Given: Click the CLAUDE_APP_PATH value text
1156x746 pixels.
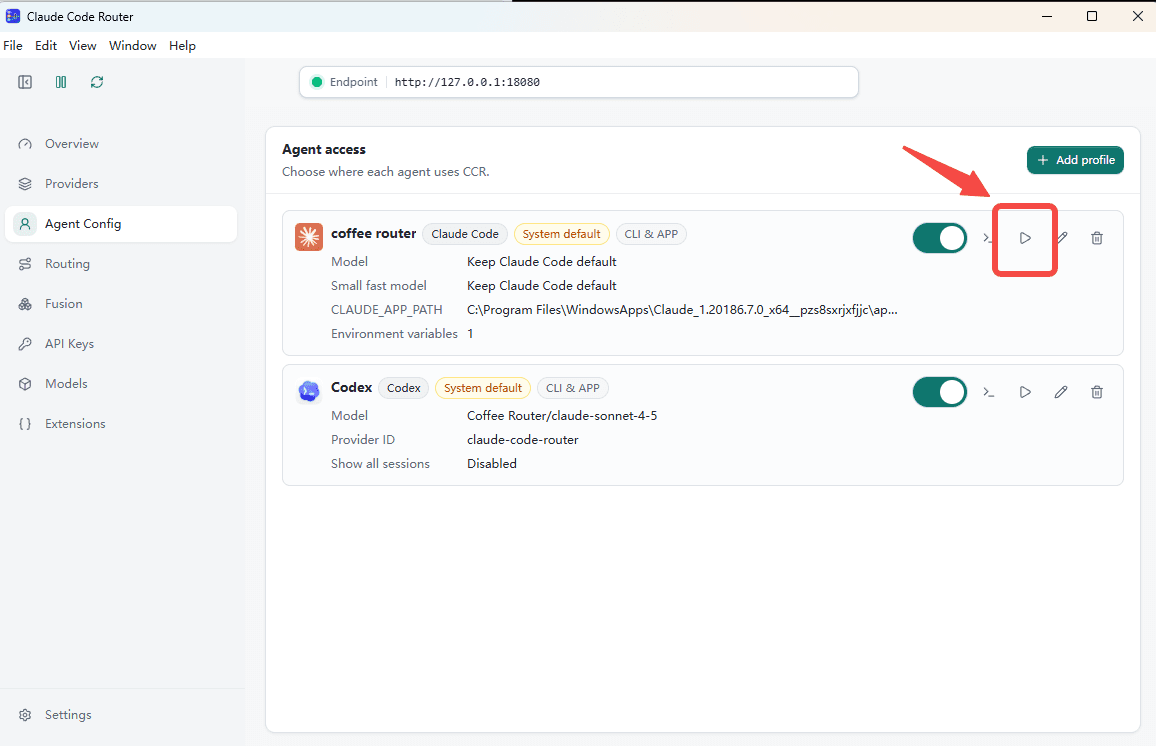Looking at the screenshot, I should 682,310.
